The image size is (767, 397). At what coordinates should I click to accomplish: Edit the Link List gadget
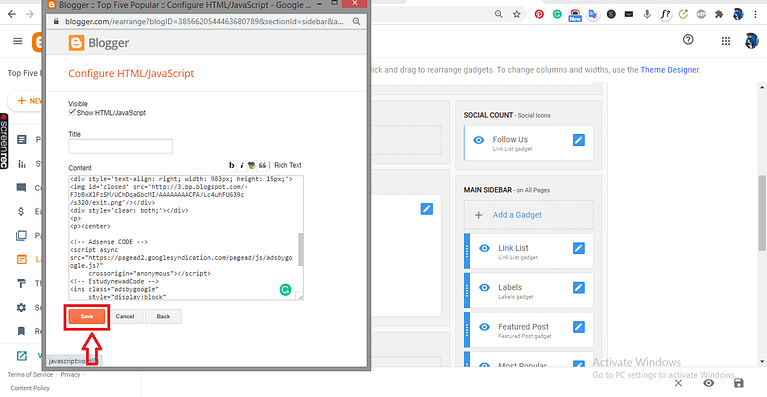pos(579,248)
